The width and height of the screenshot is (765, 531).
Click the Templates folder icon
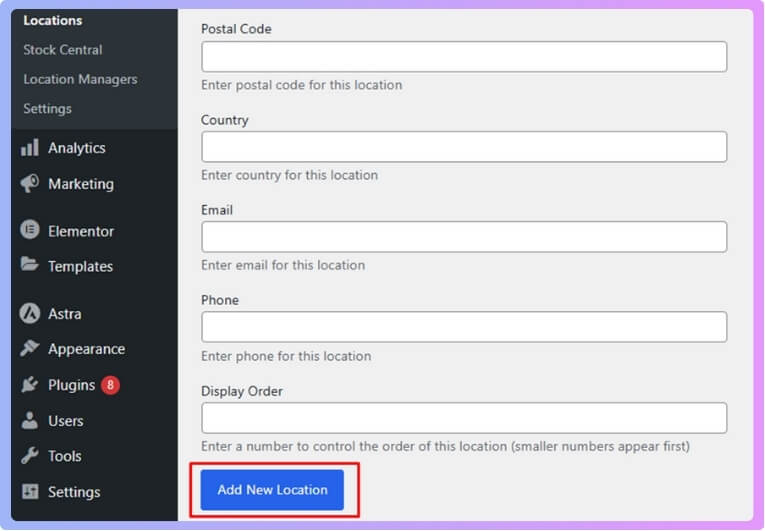[30, 266]
